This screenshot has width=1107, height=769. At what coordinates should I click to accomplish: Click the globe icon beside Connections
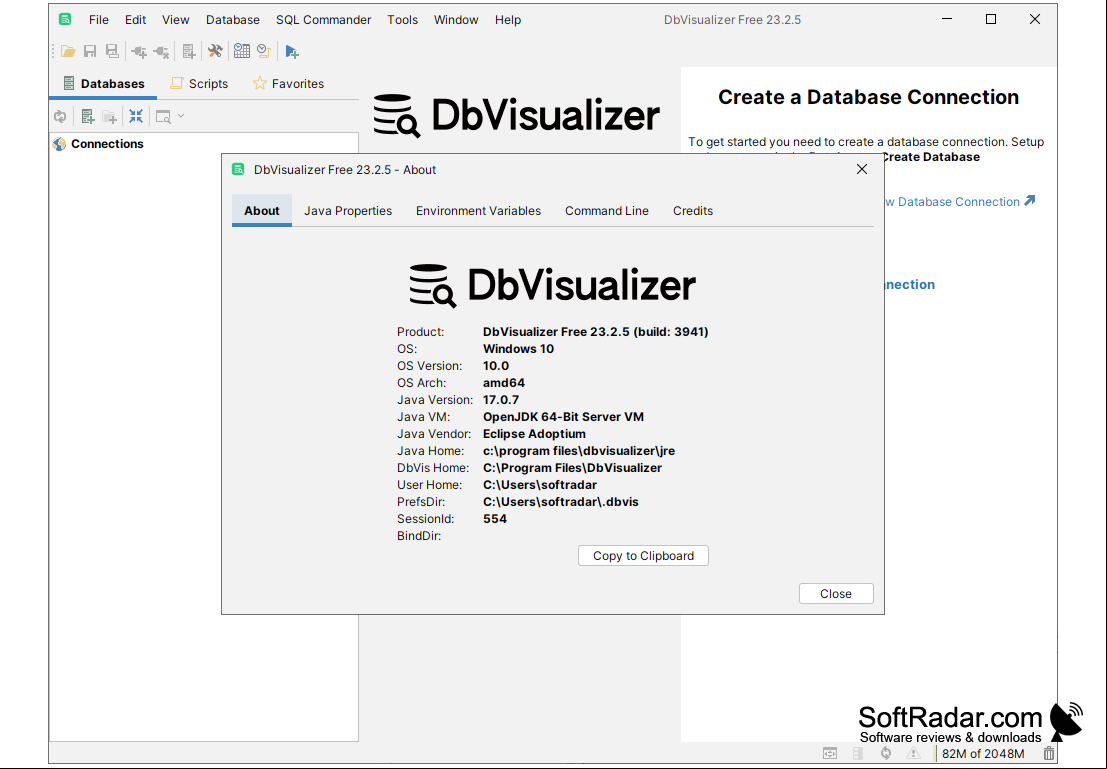pyautogui.click(x=60, y=144)
